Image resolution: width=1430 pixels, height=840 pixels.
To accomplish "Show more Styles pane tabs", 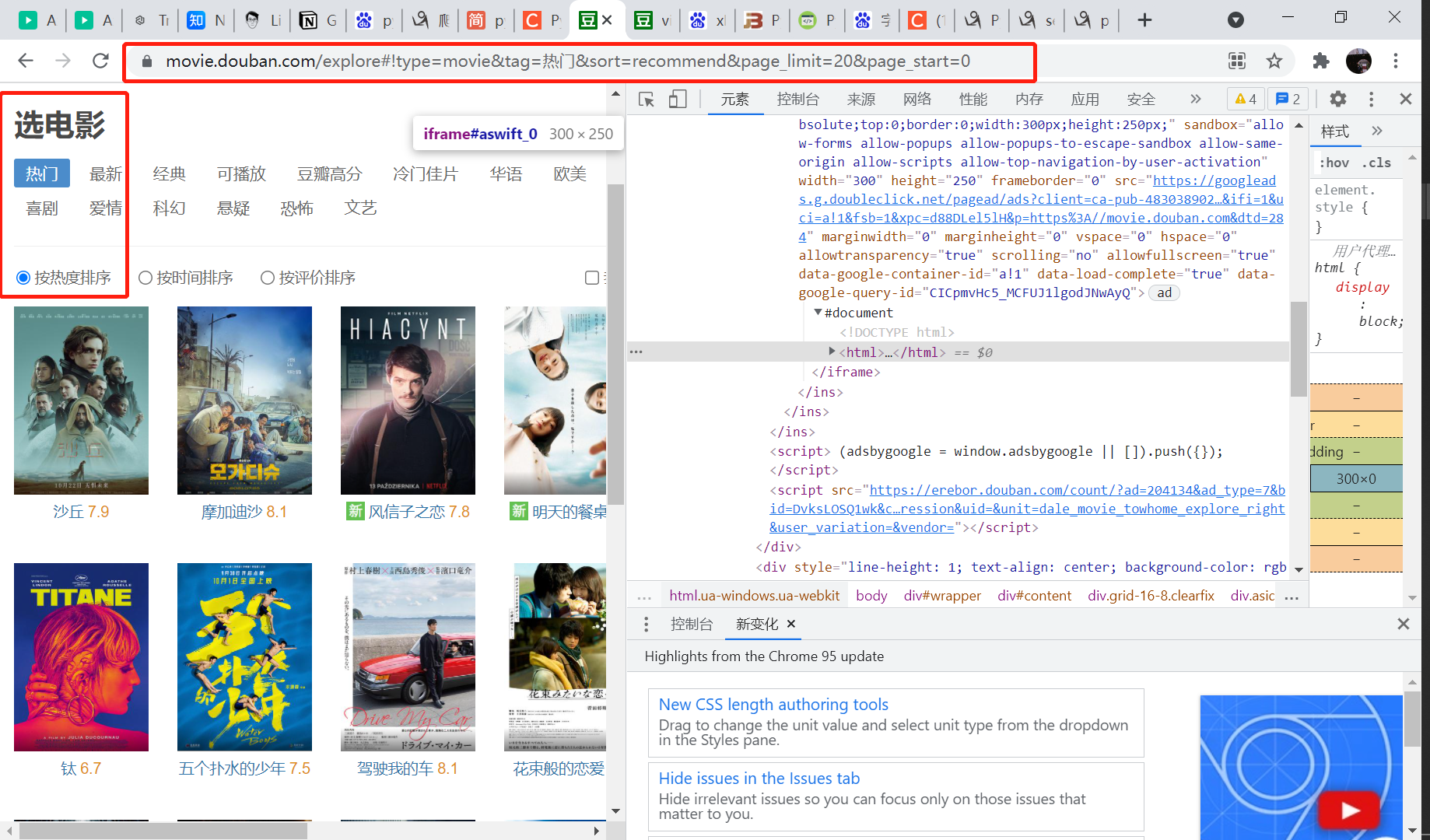I will point(1376,131).
